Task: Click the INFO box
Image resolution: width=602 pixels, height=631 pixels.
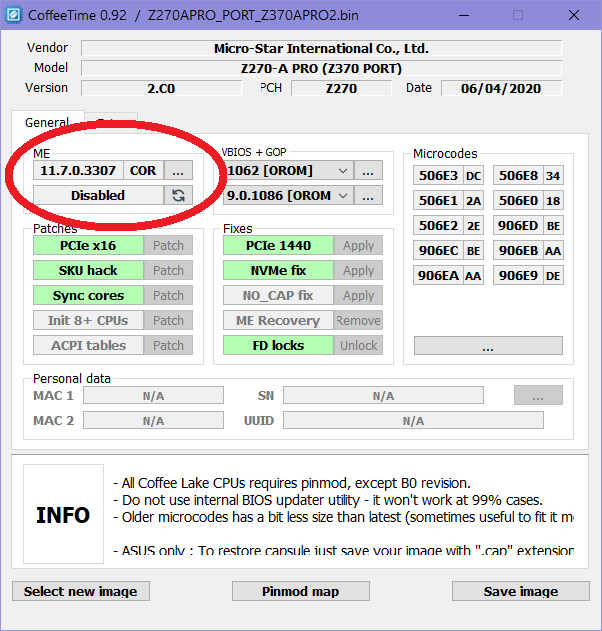Action: pyautogui.click(x=63, y=515)
